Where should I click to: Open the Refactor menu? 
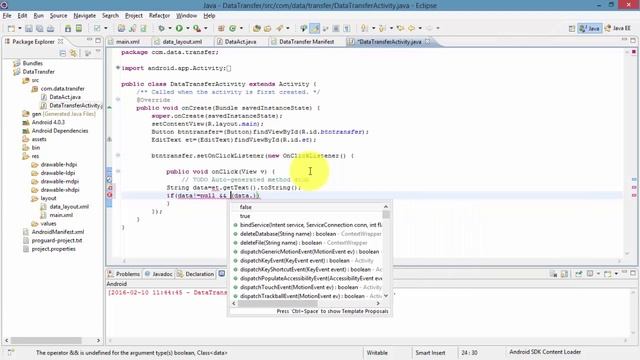point(159,16)
